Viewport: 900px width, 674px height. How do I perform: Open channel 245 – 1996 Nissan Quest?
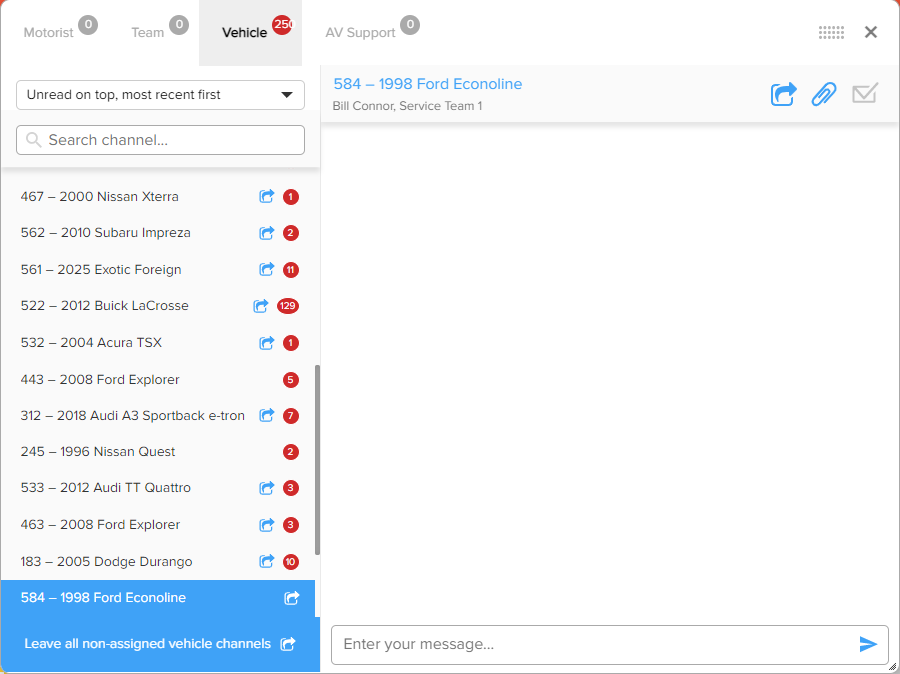(158, 452)
